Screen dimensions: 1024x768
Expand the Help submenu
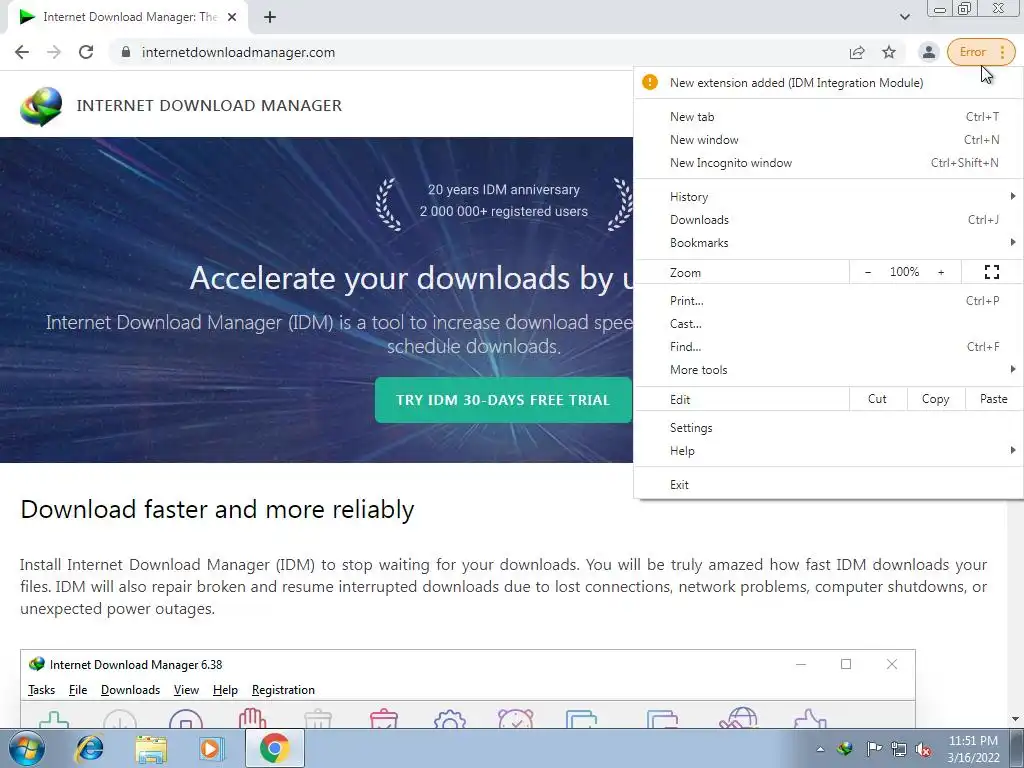(828, 451)
